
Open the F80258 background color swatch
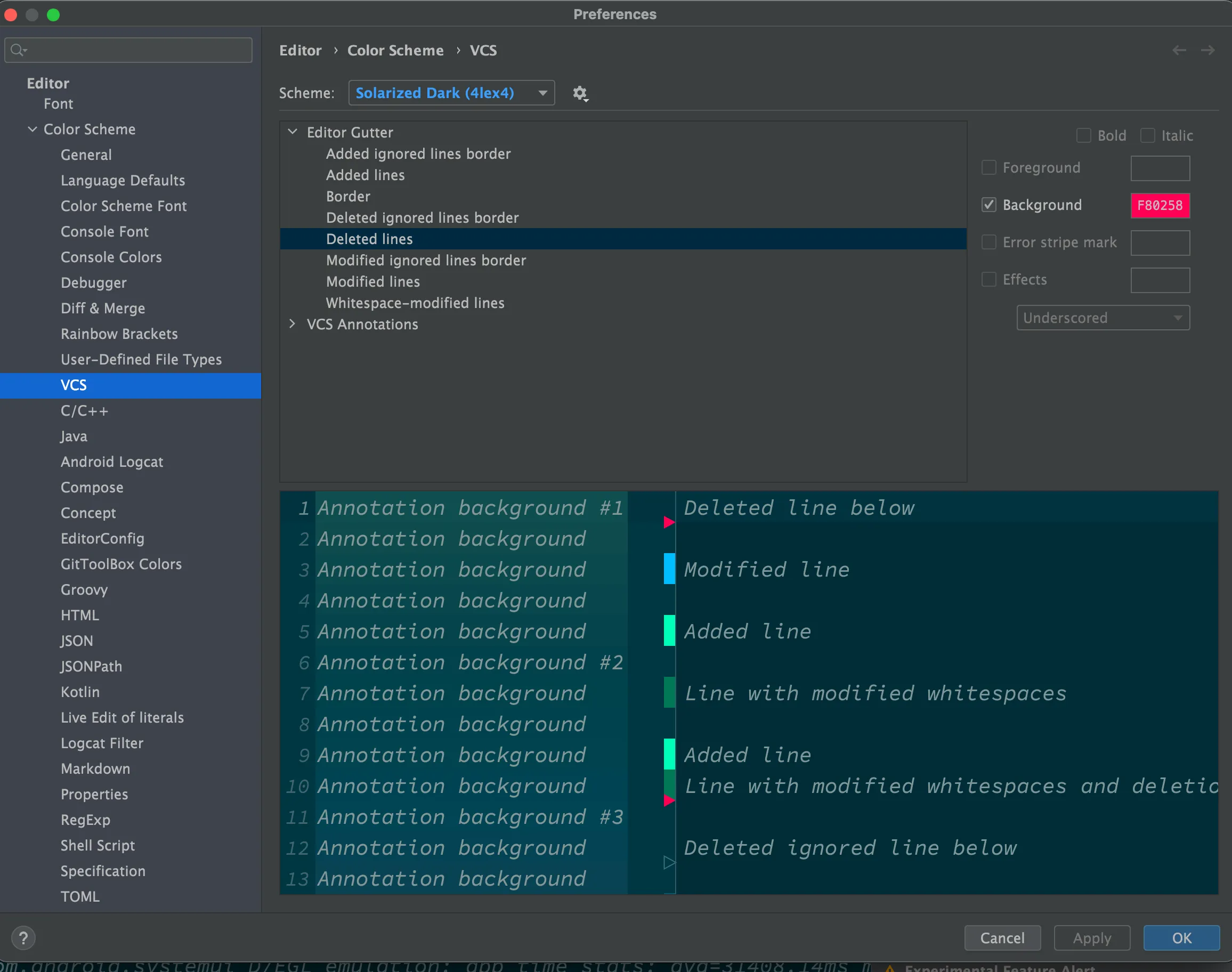1160,206
